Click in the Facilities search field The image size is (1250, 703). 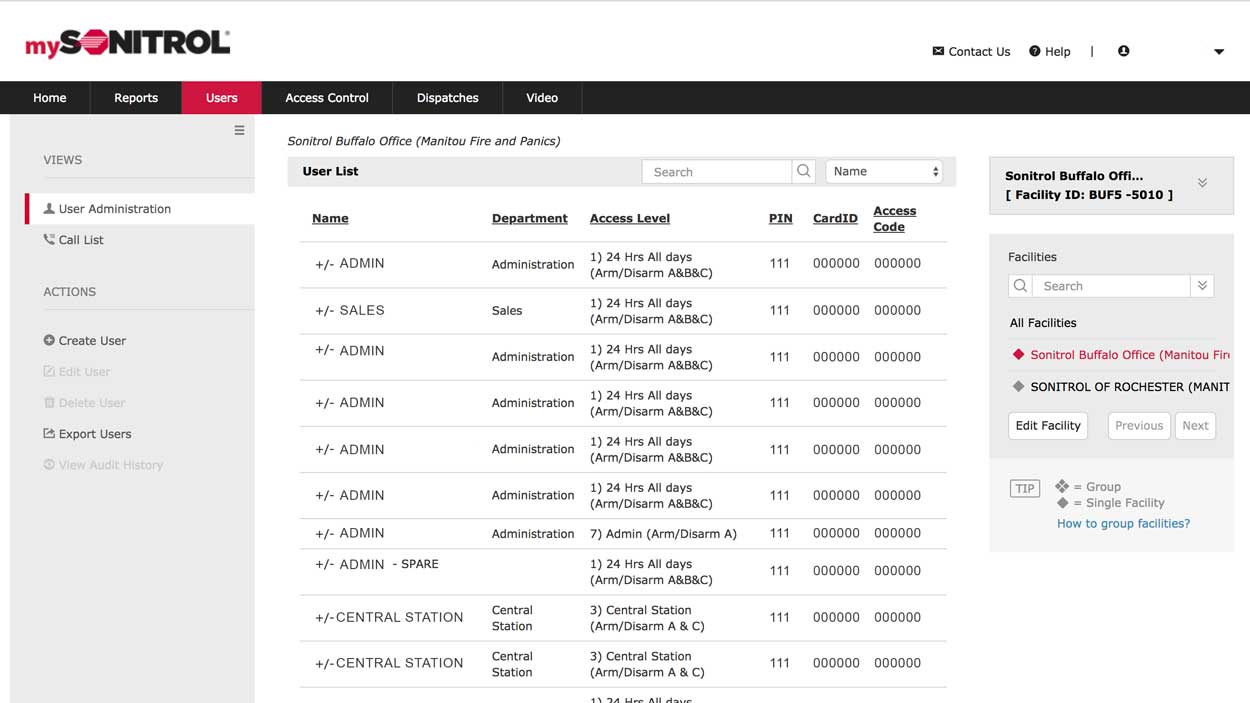[x=1111, y=286]
